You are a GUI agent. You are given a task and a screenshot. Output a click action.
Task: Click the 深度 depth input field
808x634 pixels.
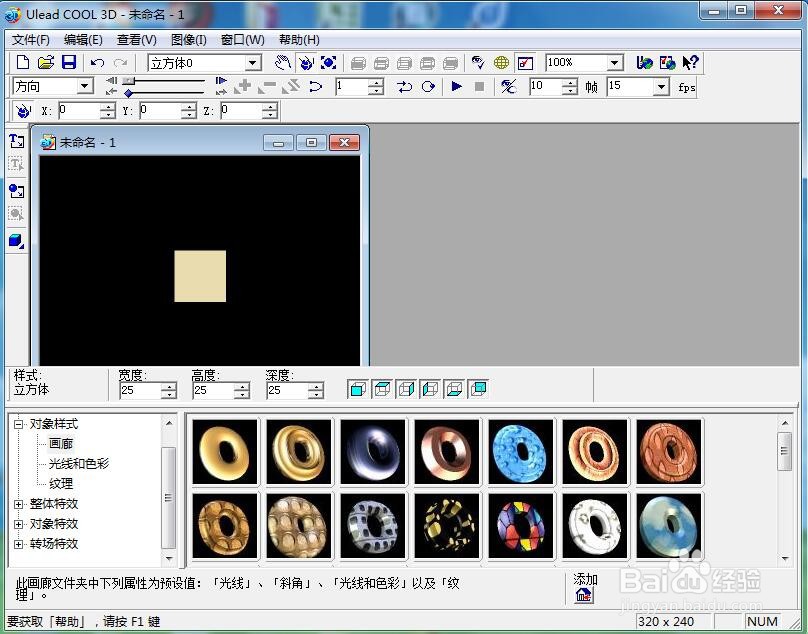pos(288,391)
